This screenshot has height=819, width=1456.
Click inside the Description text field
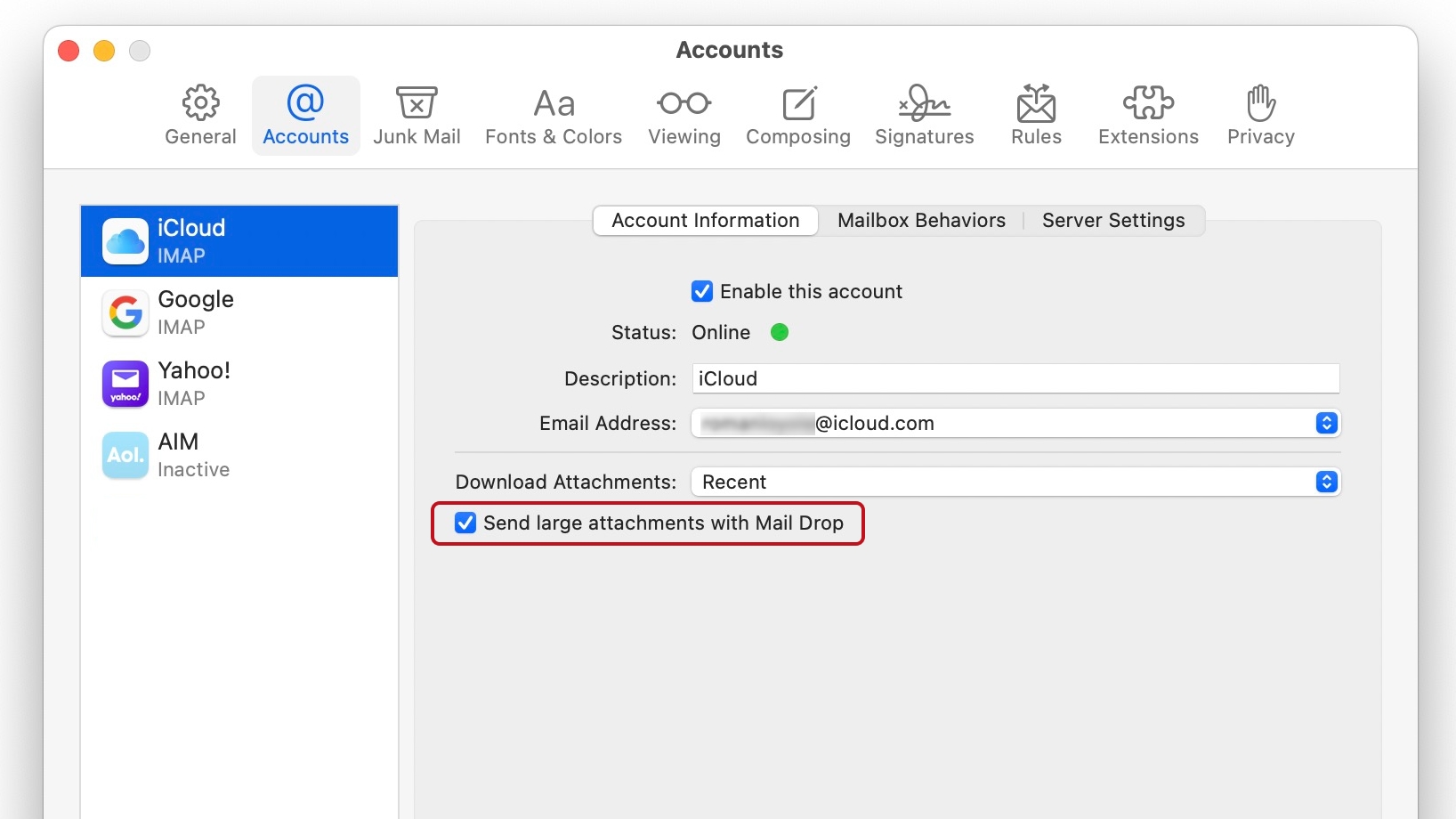coord(1015,378)
